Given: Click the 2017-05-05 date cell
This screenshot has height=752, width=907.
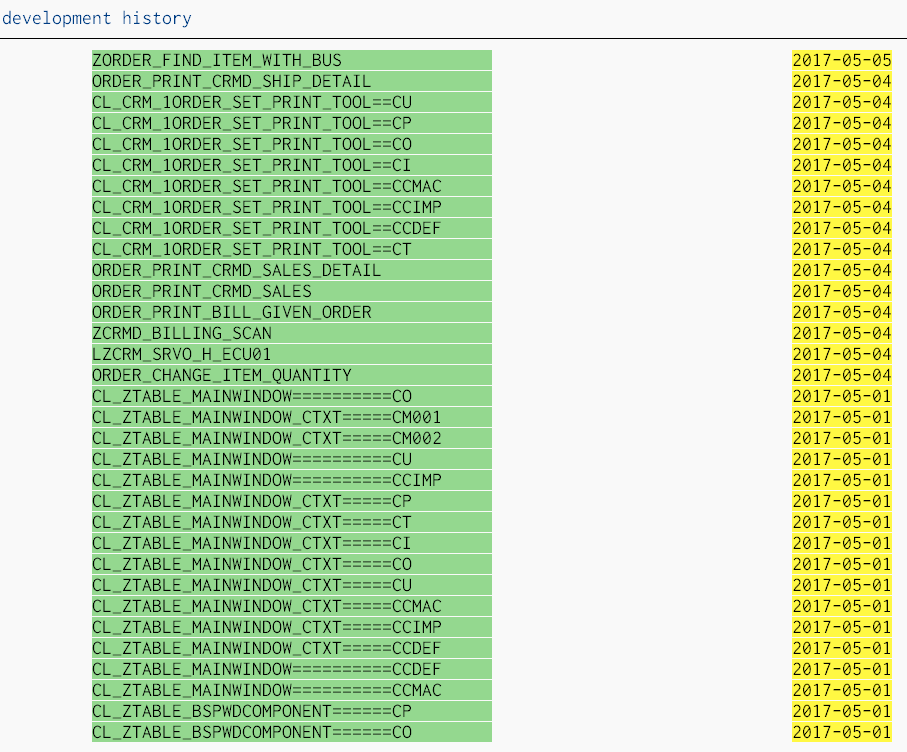Looking at the screenshot, I should pos(842,60).
